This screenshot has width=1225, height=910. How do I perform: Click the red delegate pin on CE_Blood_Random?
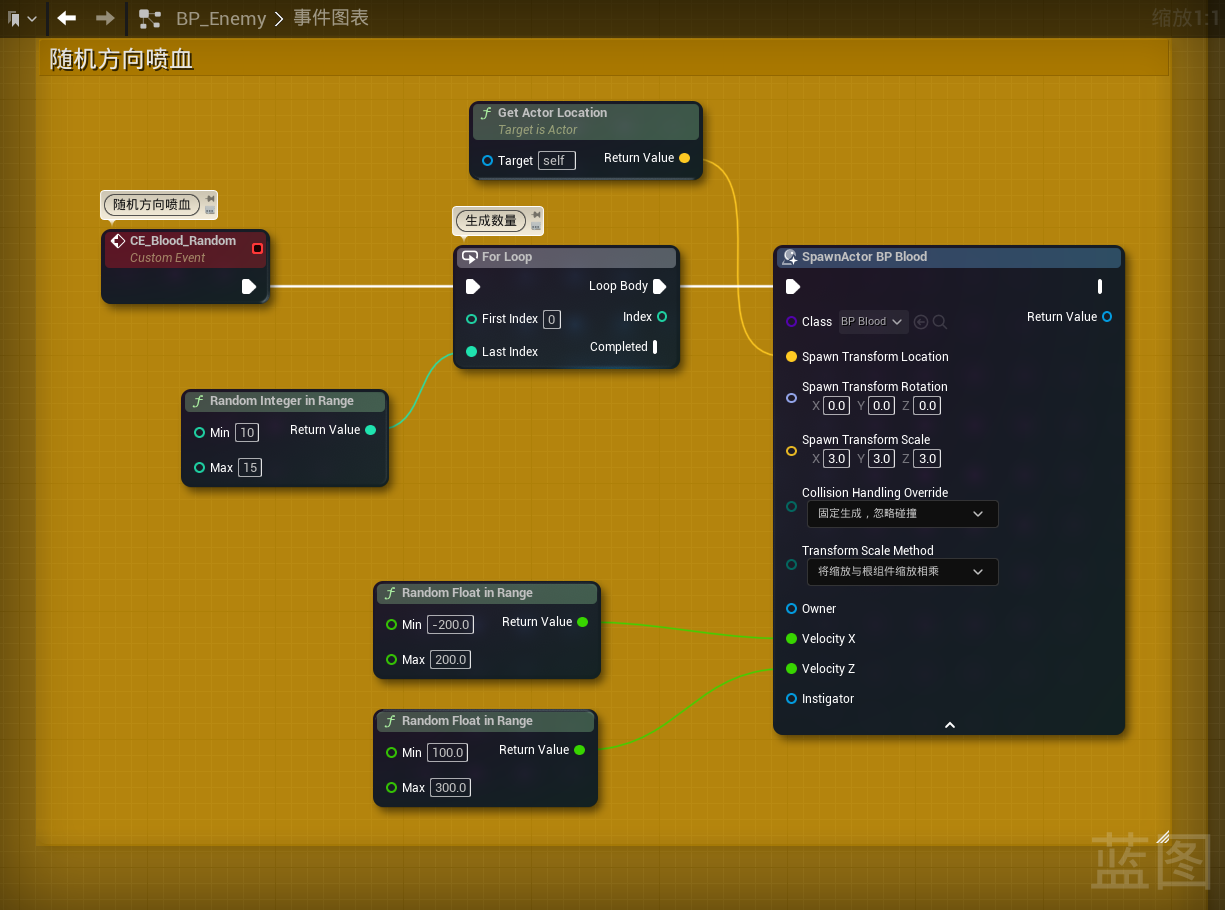point(257,248)
